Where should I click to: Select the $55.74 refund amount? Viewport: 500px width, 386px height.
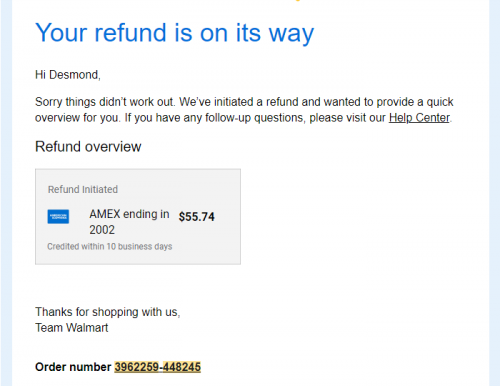197,217
